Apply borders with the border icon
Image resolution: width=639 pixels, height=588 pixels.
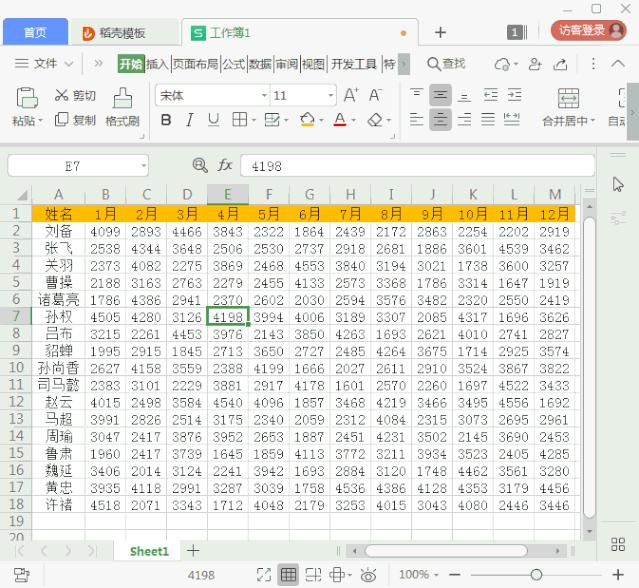click(x=239, y=120)
